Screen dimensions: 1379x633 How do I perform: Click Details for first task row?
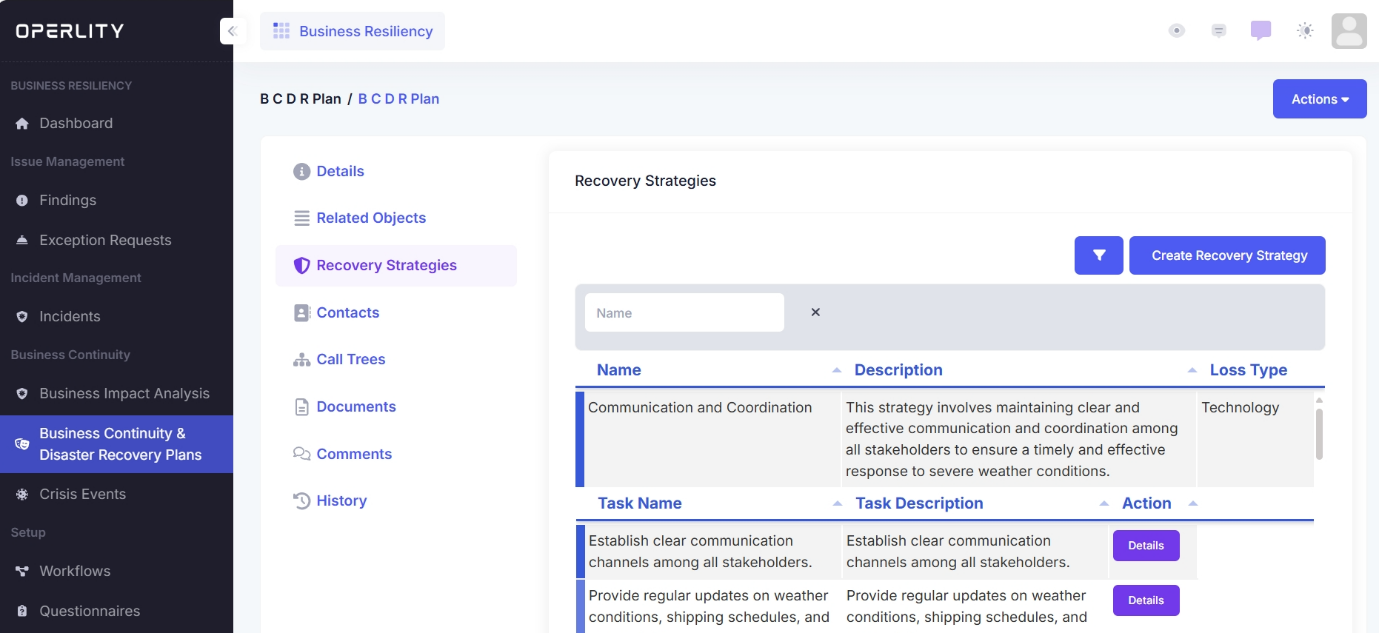click(1145, 546)
